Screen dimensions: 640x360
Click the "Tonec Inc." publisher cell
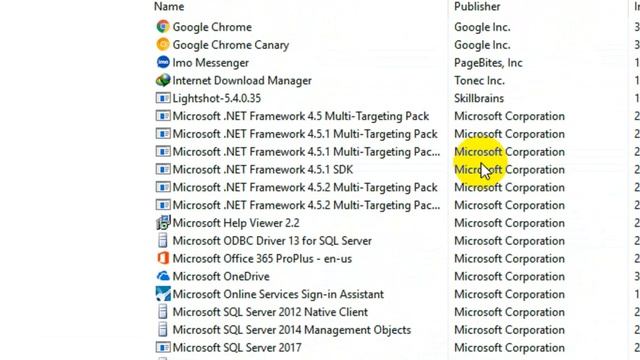point(479,80)
